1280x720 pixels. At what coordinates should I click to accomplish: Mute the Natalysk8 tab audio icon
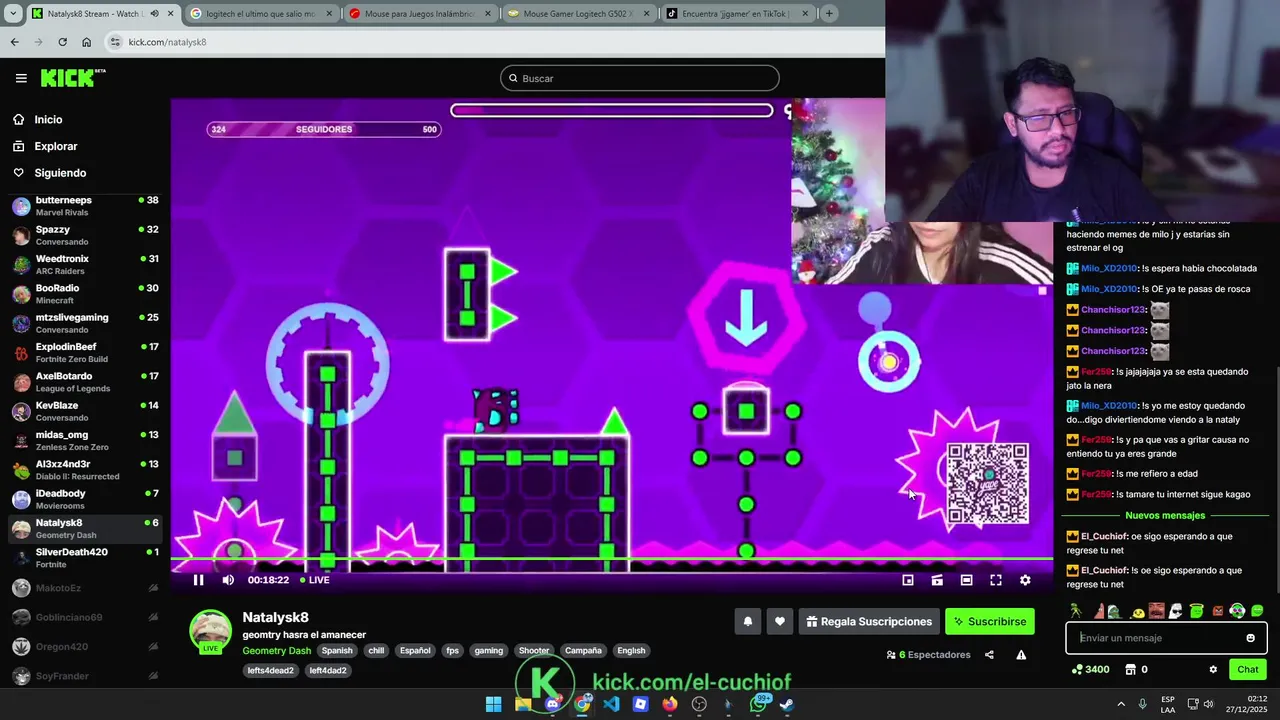click(x=154, y=14)
